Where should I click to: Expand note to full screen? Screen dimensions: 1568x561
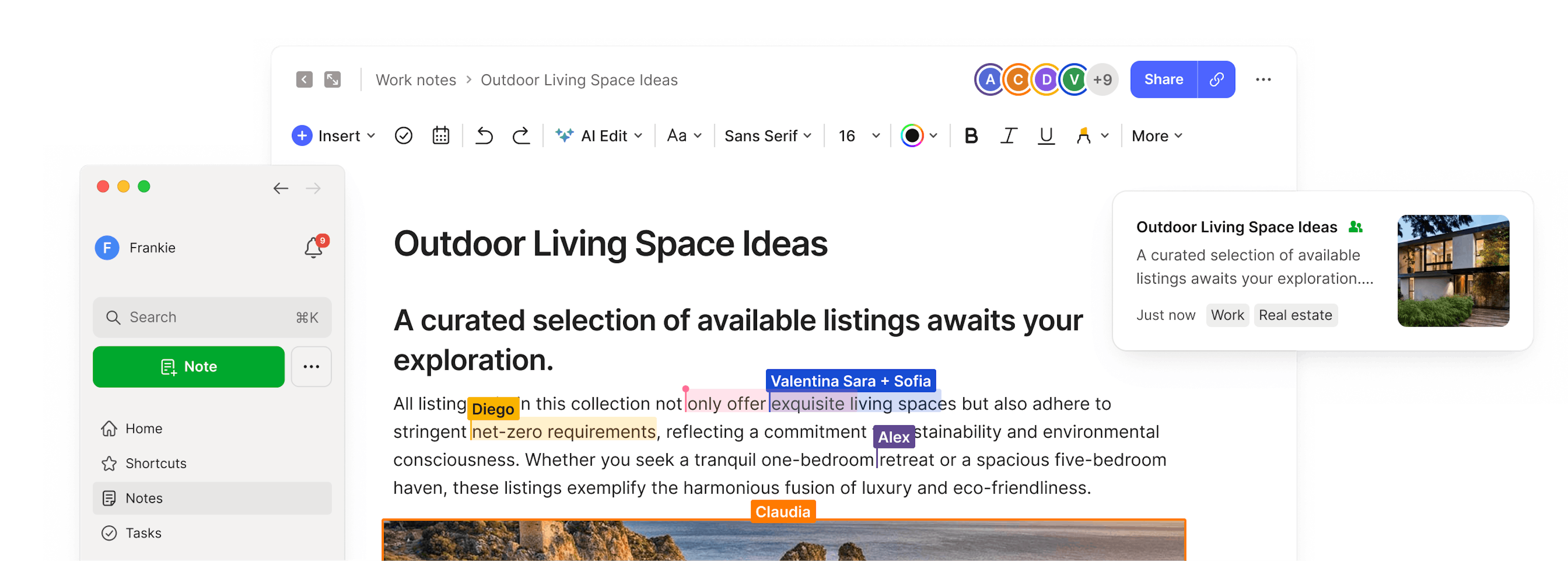[x=332, y=79]
